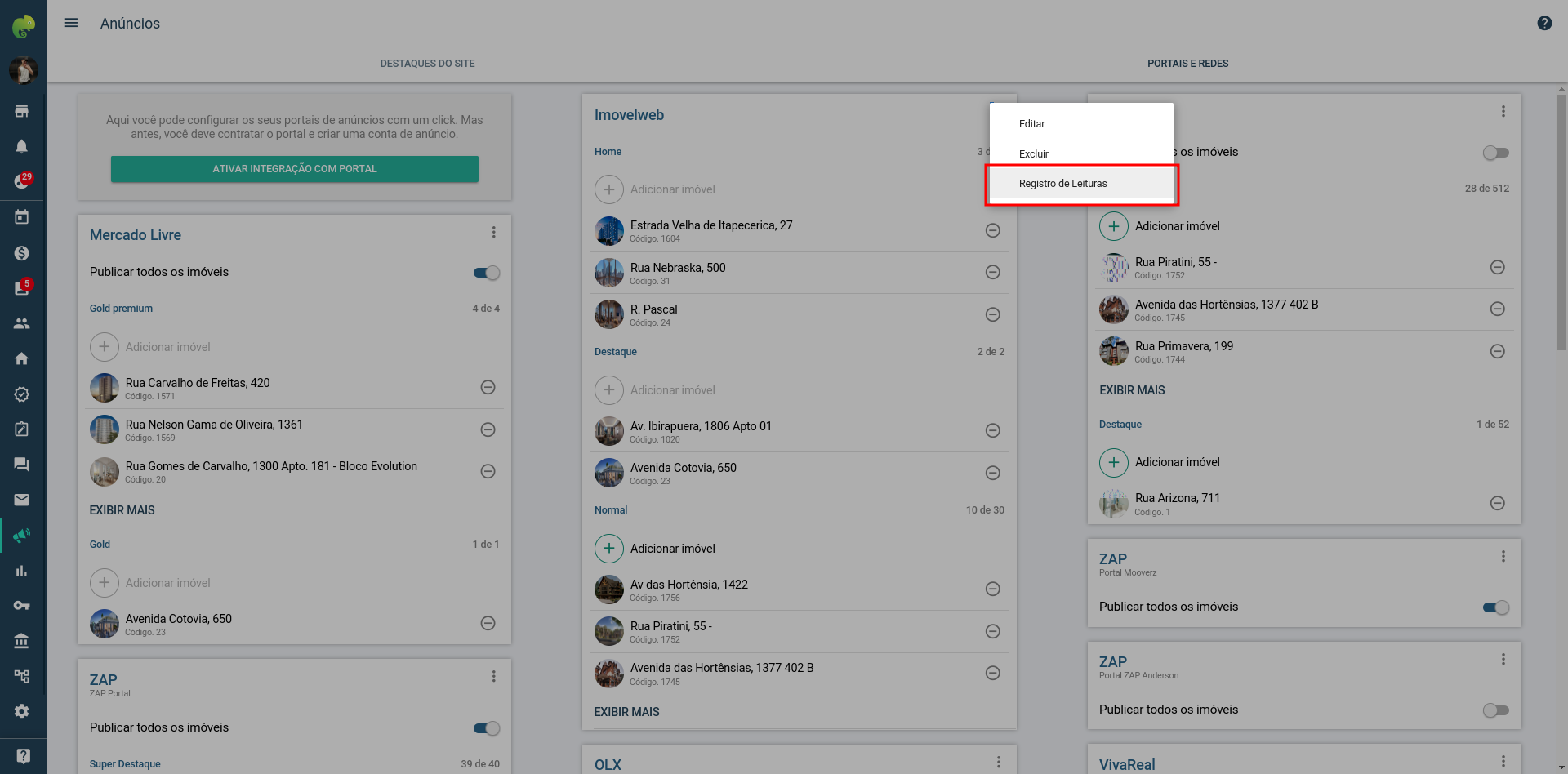Image resolution: width=1568 pixels, height=774 pixels.
Task: Open VivaReal card three-dot menu
Action: pyautogui.click(x=1503, y=761)
